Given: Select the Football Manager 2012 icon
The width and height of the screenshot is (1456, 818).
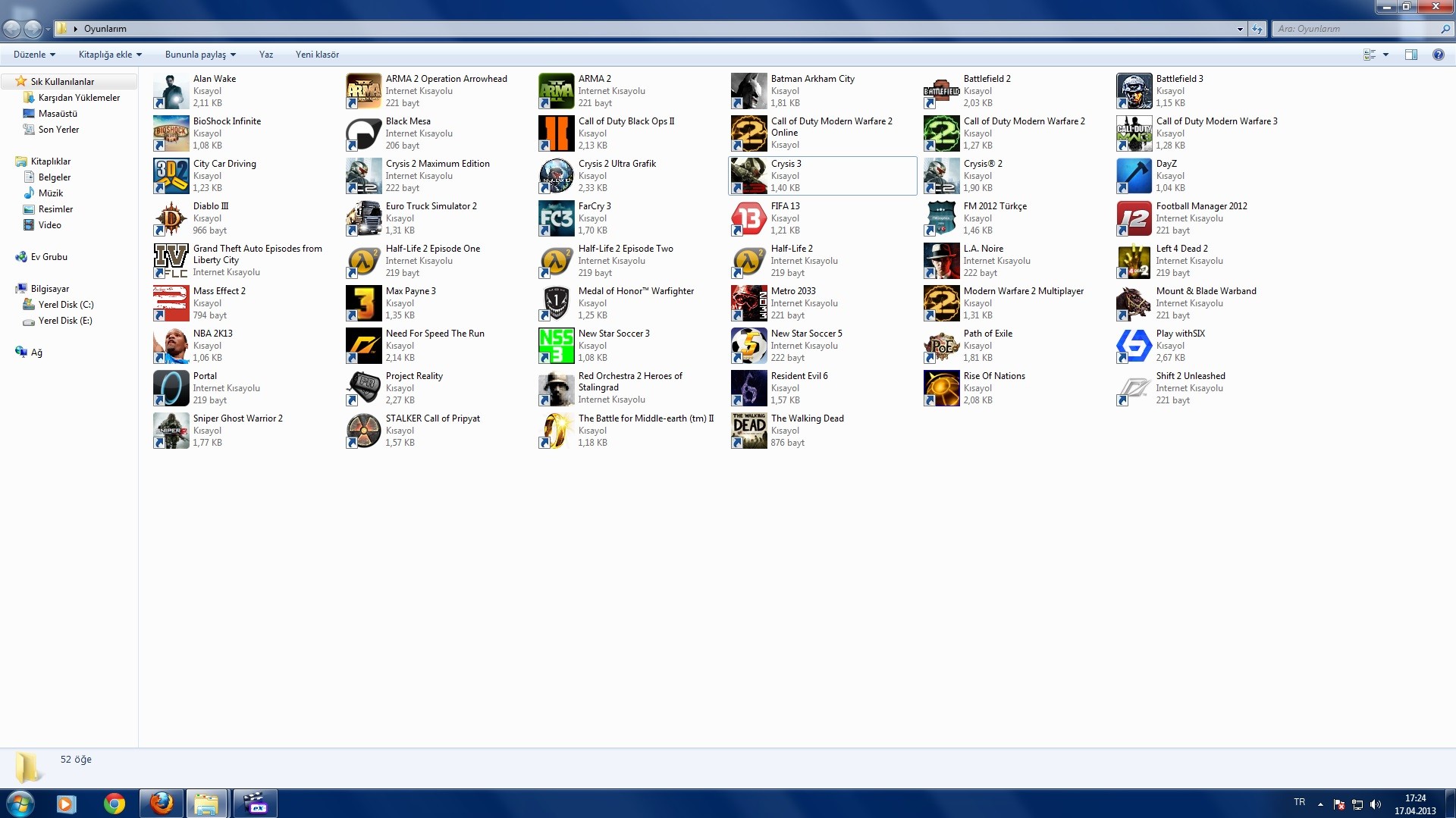Looking at the screenshot, I should tap(1134, 218).
